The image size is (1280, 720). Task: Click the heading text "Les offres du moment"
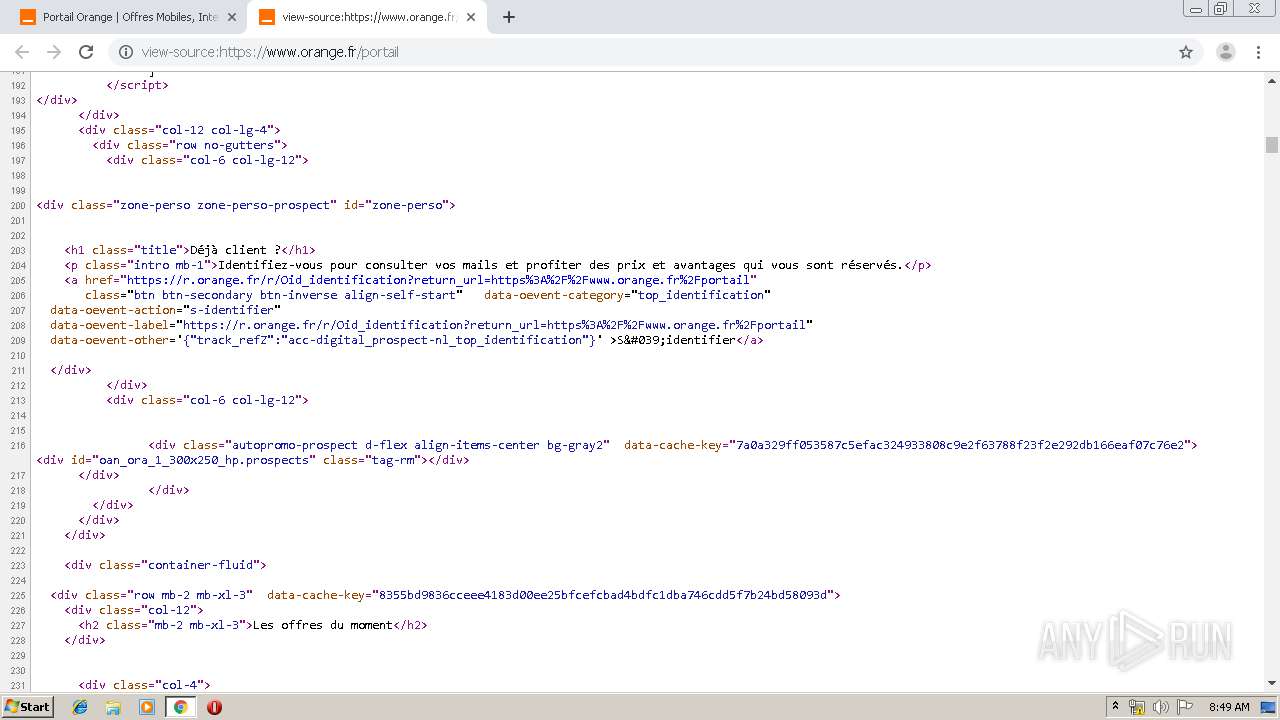click(323, 625)
